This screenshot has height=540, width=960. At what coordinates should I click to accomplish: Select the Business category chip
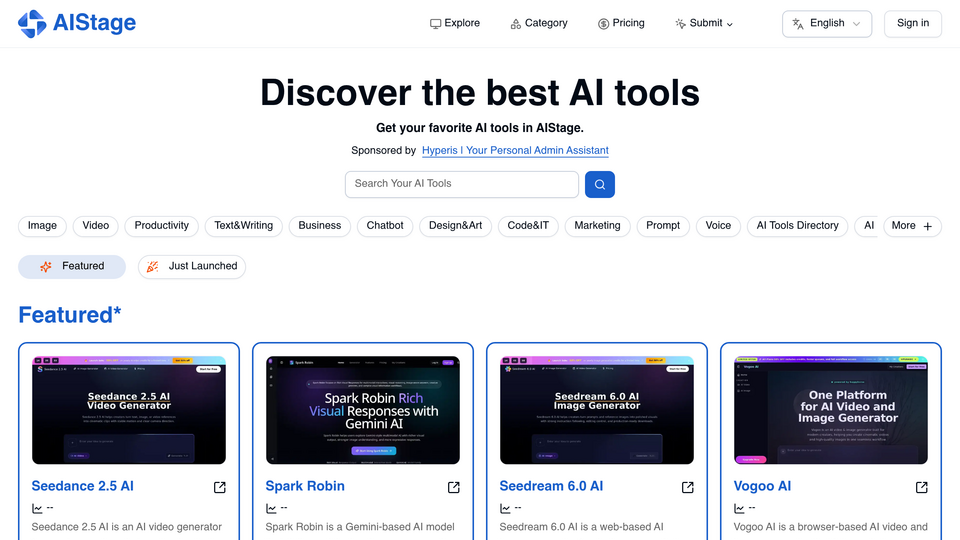(x=320, y=226)
